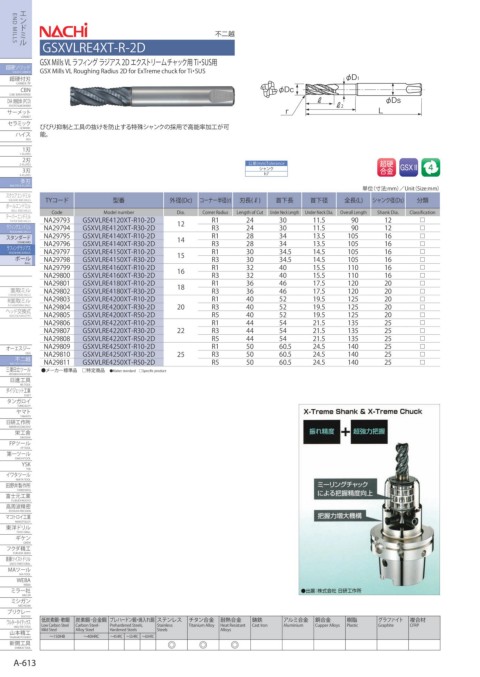Select model GSXVLRE4180XT-R10-2D
The image size is (480, 677).
119,283
